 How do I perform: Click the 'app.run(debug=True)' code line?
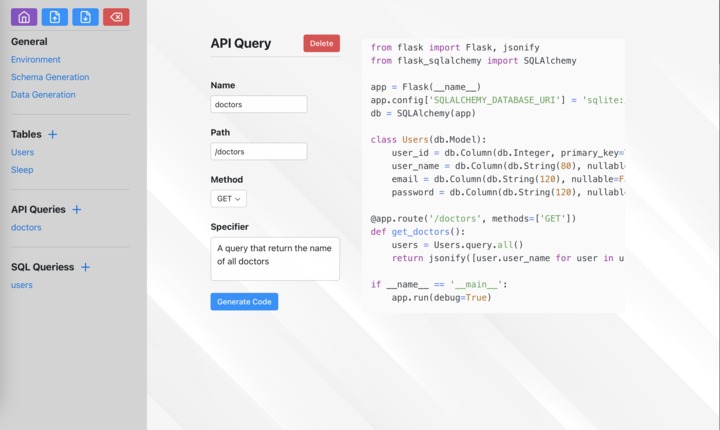click(x=441, y=298)
